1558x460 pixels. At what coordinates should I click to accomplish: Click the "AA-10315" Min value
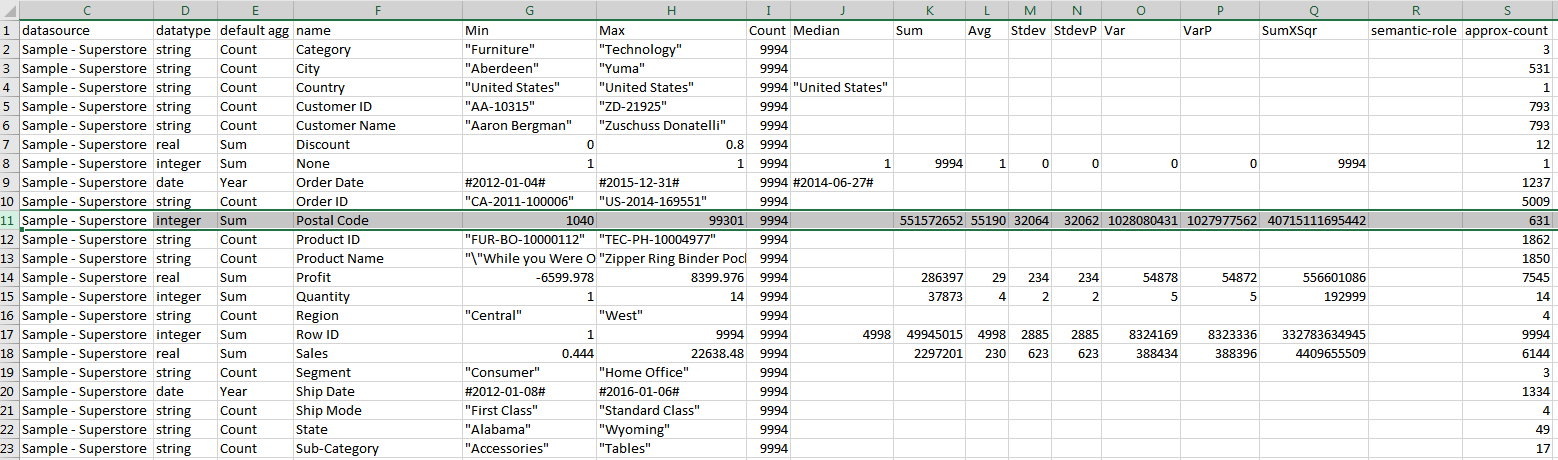point(529,106)
